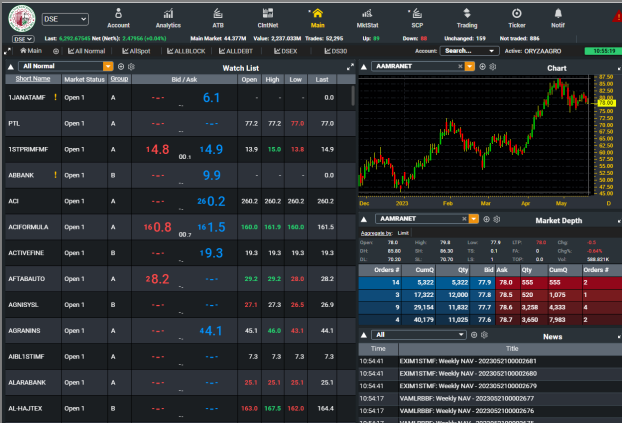
Task: Collapse the Market Depth panel triangle
Action: 365,218
